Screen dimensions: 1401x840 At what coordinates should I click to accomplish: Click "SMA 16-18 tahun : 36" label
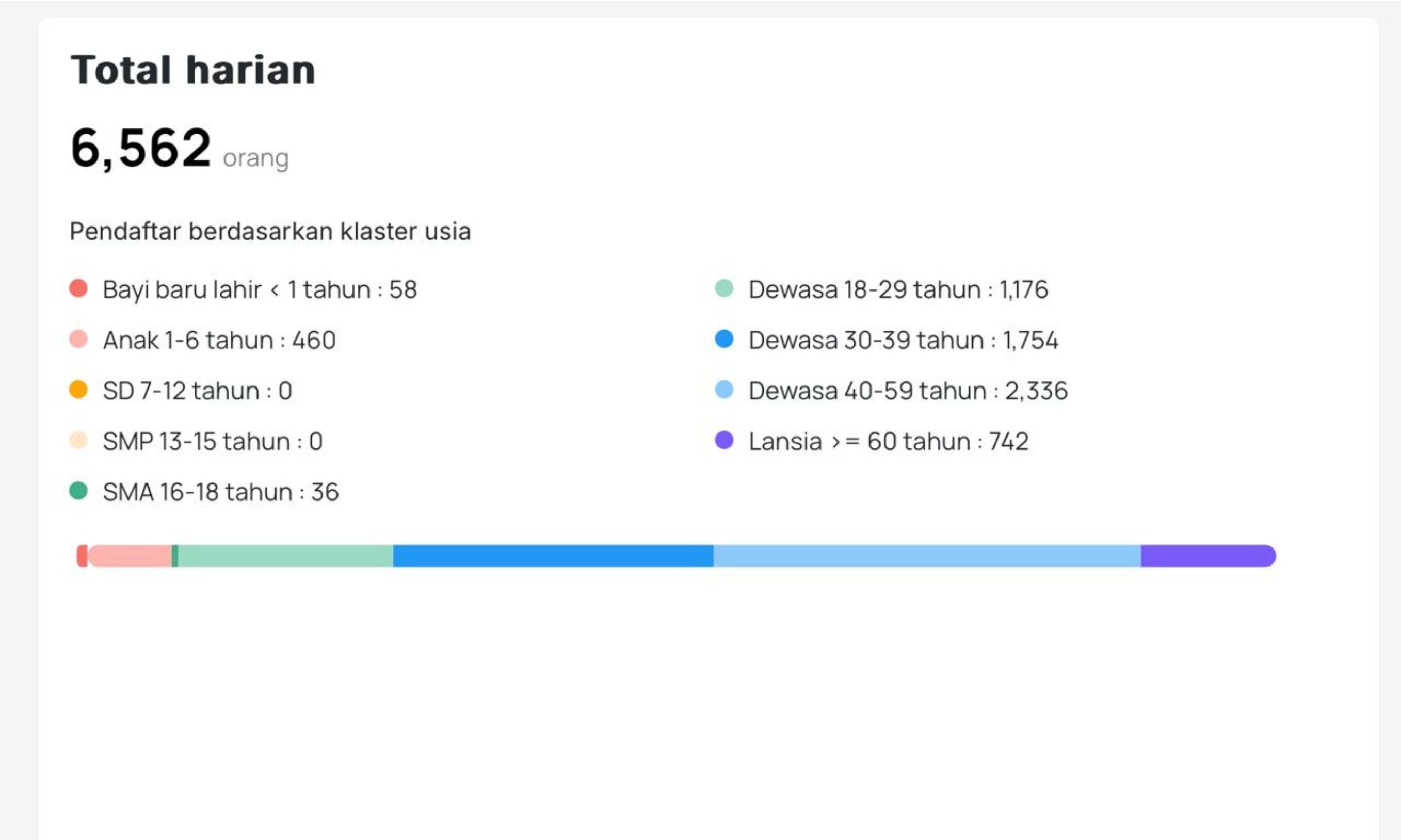[x=221, y=492]
